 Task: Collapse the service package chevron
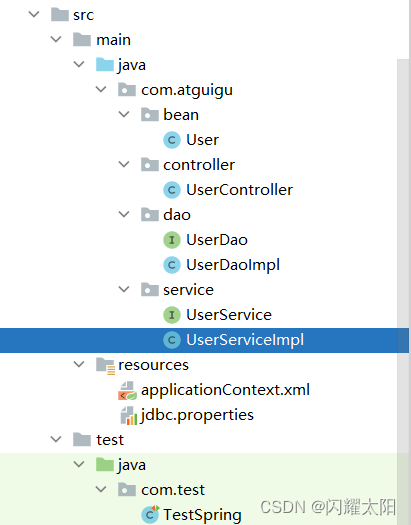(124, 289)
